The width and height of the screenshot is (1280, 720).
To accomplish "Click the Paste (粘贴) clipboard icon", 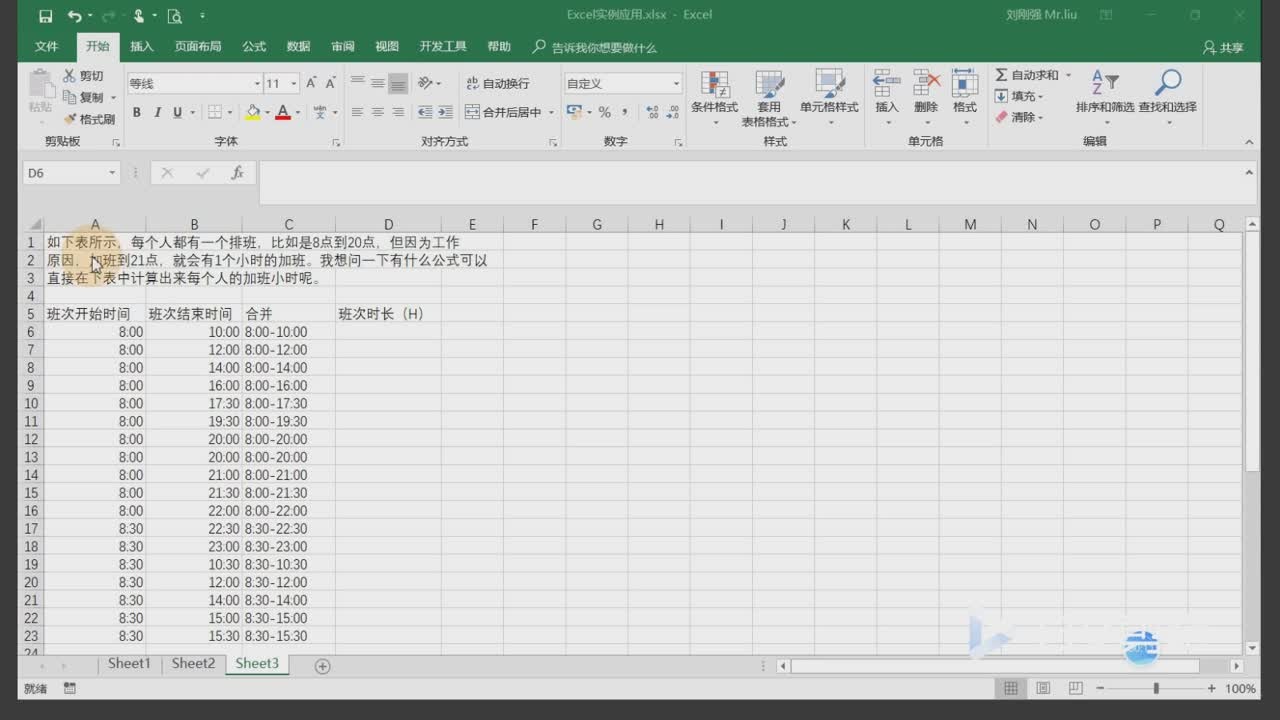I will click(x=40, y=84).
